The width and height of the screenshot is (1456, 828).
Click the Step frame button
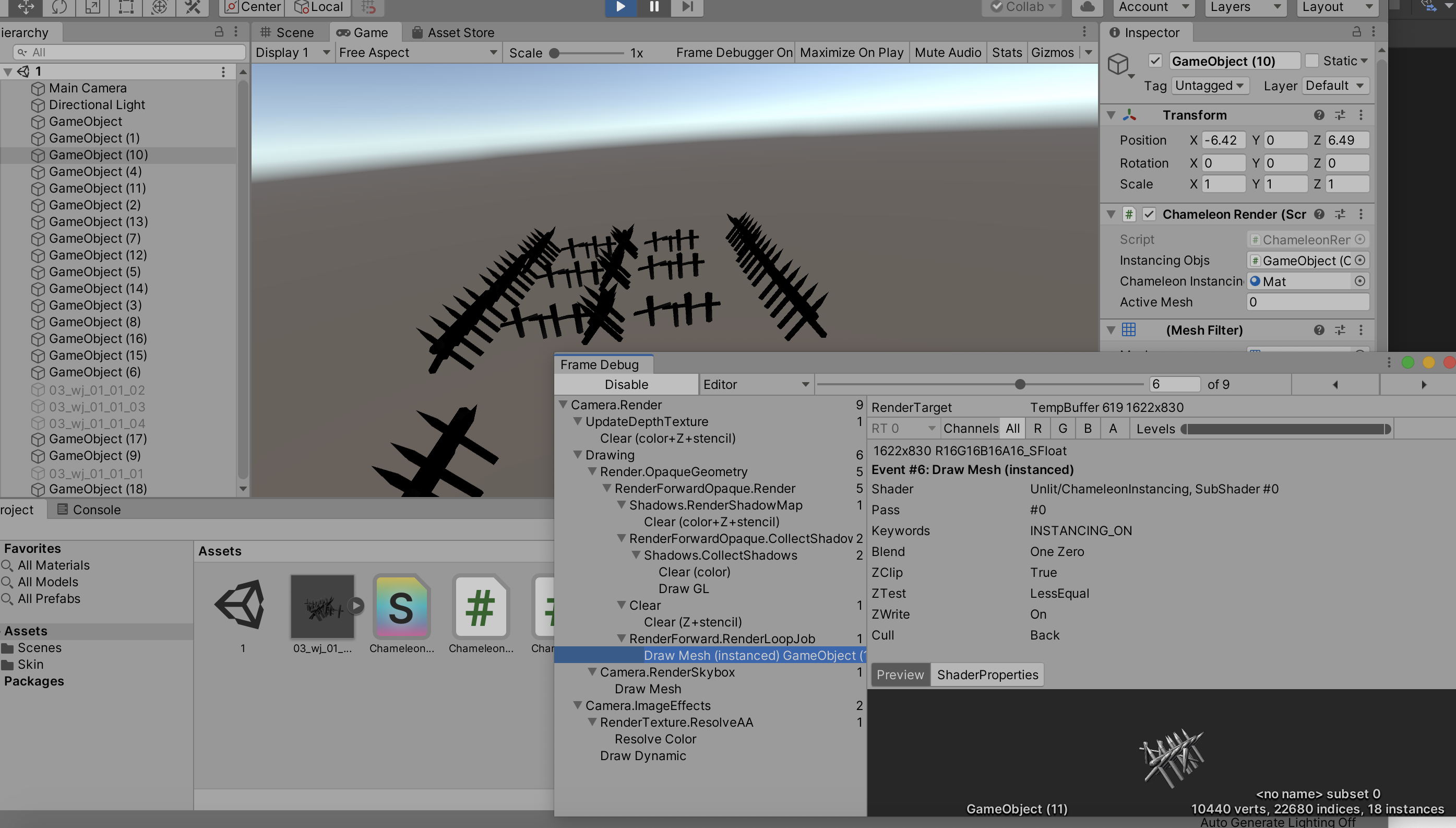coord(687,6)
